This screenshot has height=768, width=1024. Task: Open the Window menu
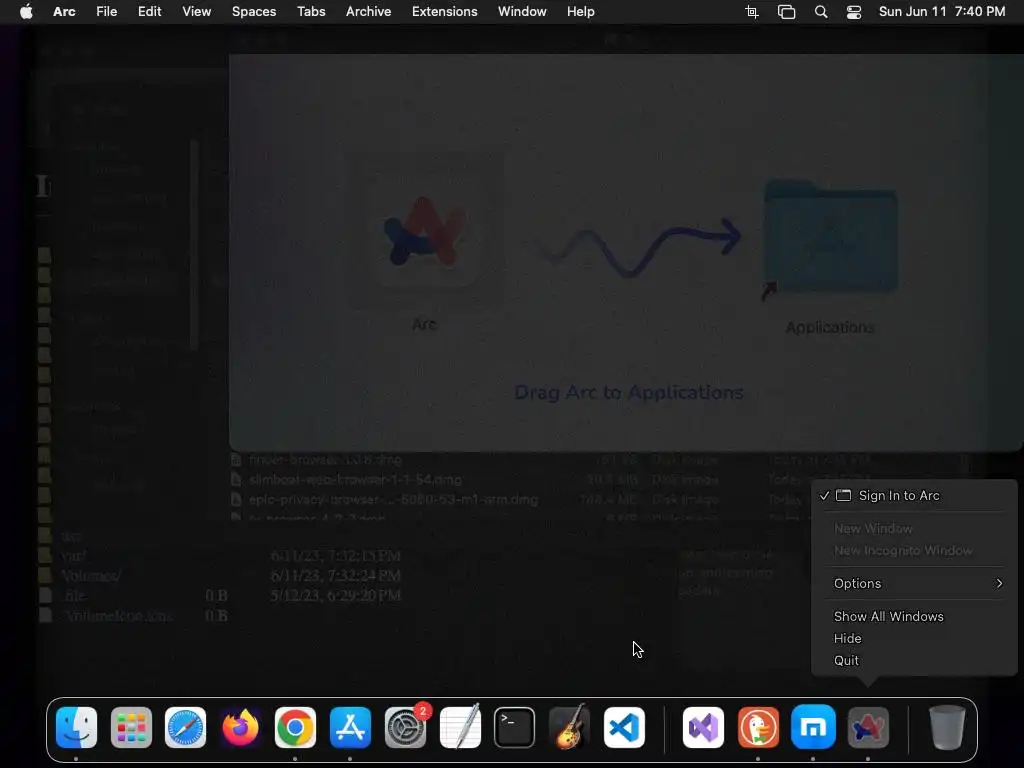click(522, 12)
